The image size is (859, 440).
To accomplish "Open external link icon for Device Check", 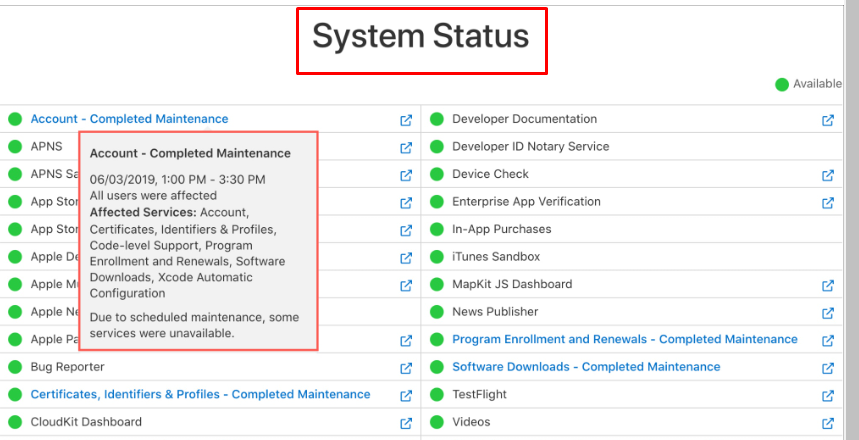I will 828,175.
